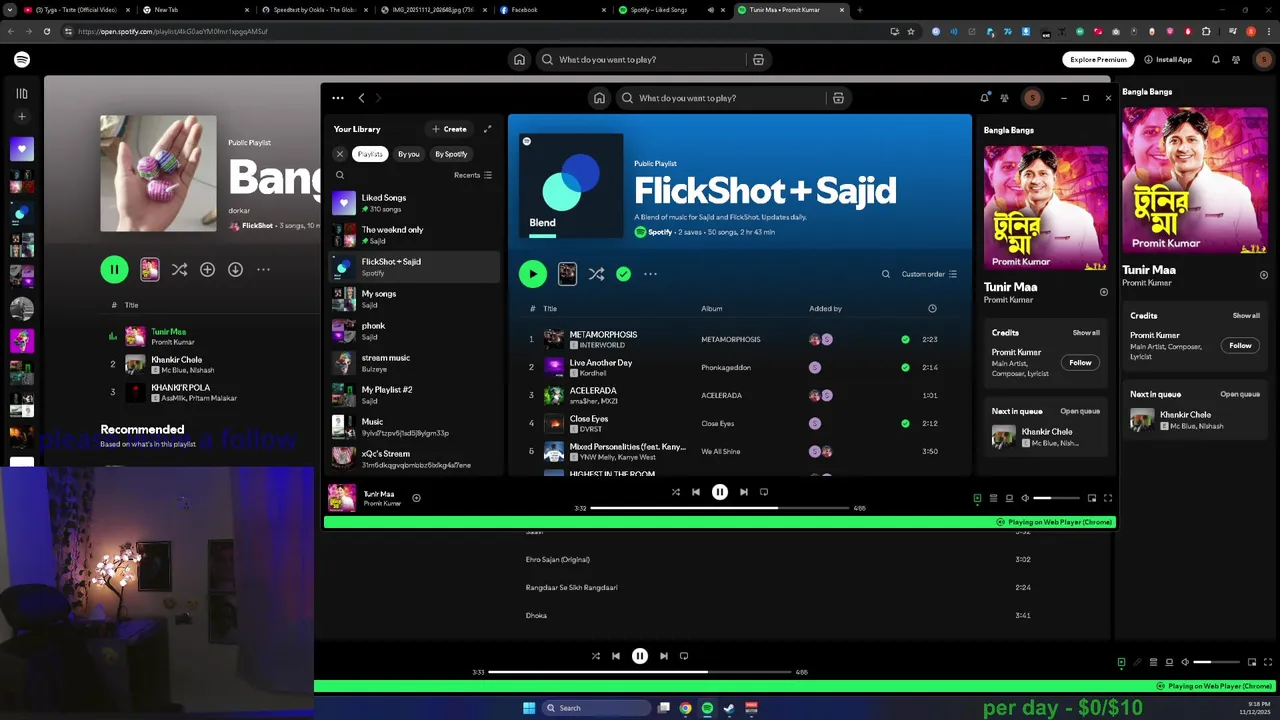Screen dimensions: 1280x720
Task: Click Show all credits in web player panel
Action: (x=1246, y=316)
